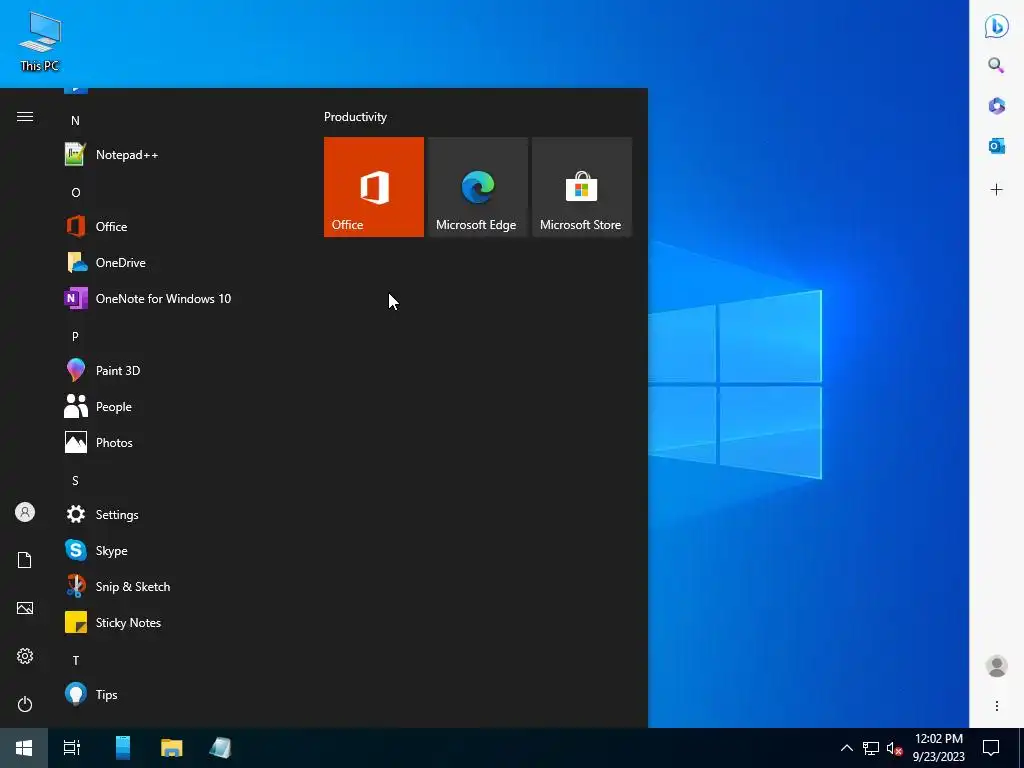Viewport: 1024px width, 768px height.
Task: Open Task View on the taskbar
Action: [72, 748]
